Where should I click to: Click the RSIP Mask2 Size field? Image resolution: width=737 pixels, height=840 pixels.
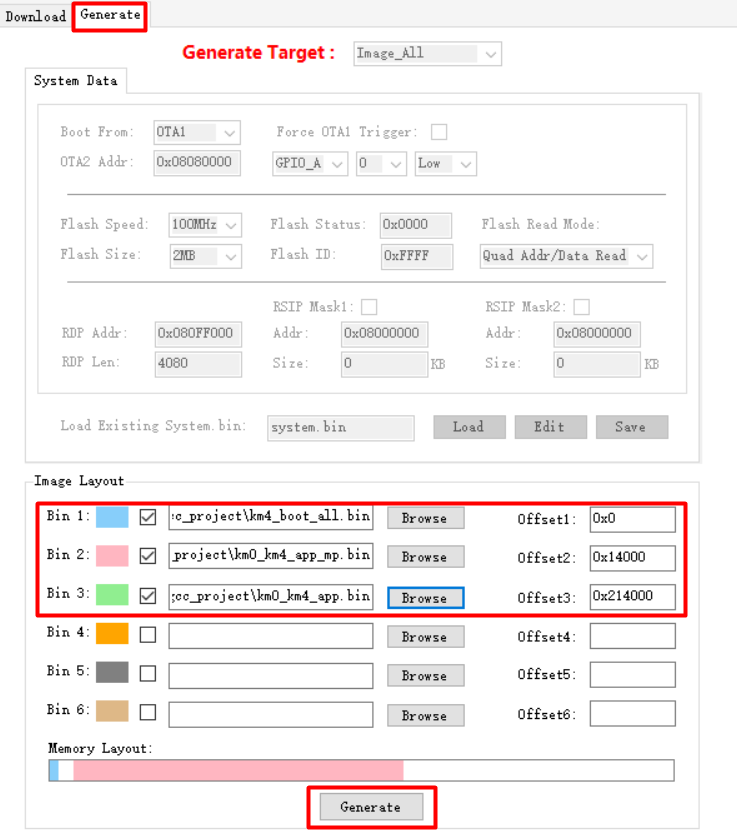tap(597, 364)
